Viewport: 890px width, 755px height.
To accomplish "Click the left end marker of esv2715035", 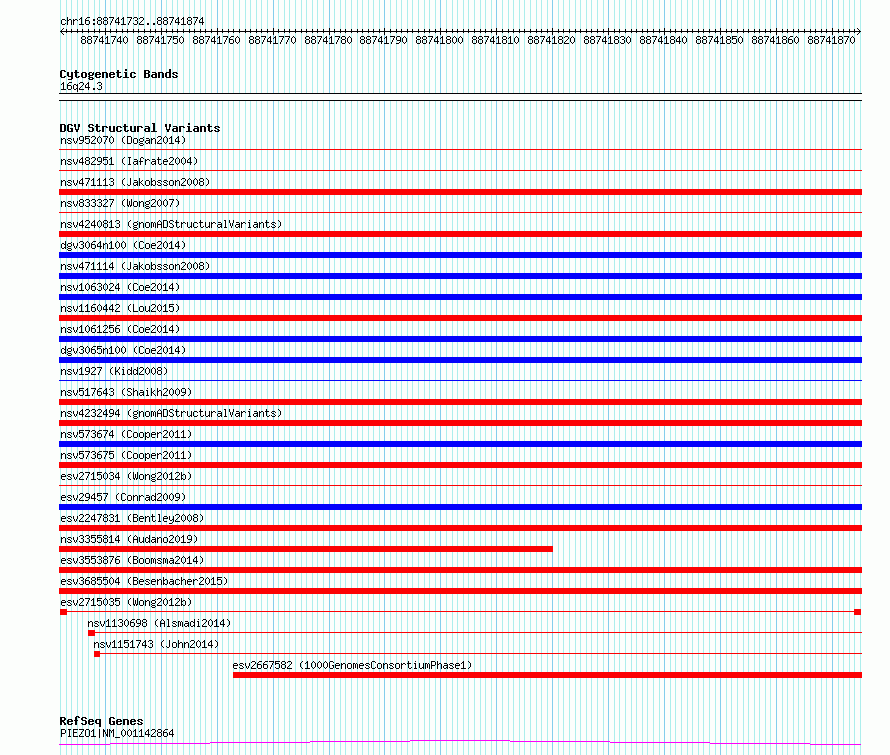I will [x=64, y=612].
